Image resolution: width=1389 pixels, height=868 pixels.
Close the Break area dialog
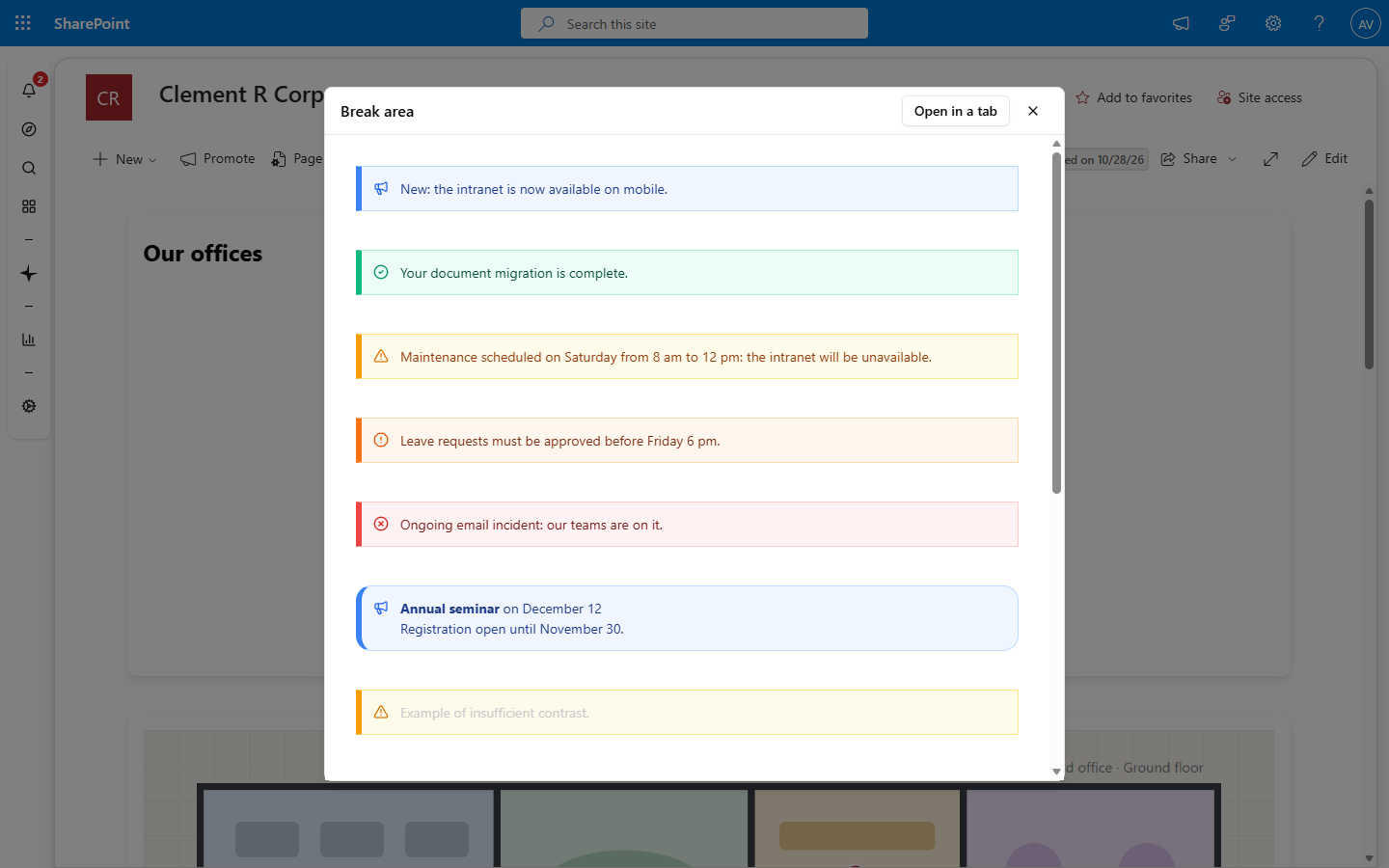[1033, 111]
